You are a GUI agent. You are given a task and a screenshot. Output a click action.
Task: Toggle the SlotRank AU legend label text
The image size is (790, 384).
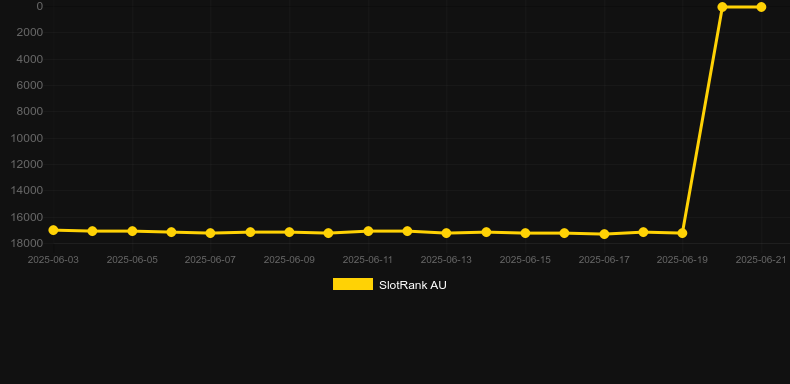(413, 285)
